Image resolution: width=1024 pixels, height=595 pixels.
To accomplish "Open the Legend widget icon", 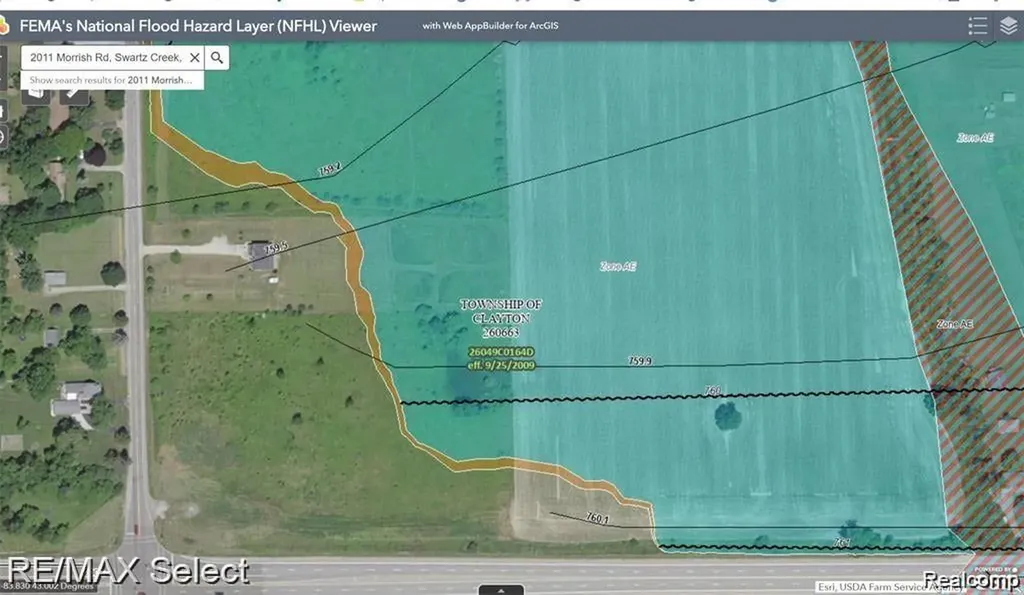I will (x=977, y=26).
